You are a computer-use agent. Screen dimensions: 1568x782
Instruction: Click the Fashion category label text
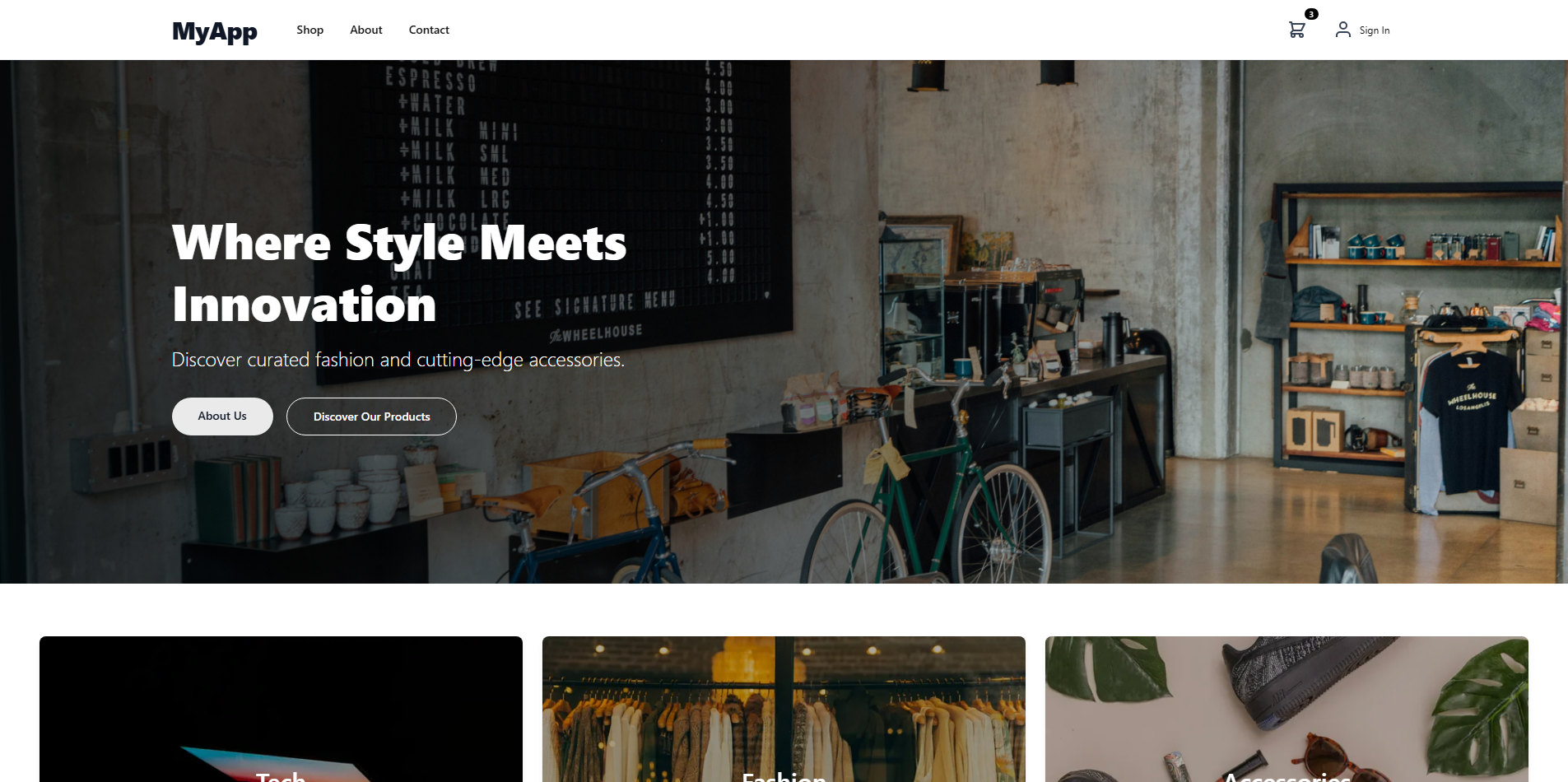click(784, 776)
